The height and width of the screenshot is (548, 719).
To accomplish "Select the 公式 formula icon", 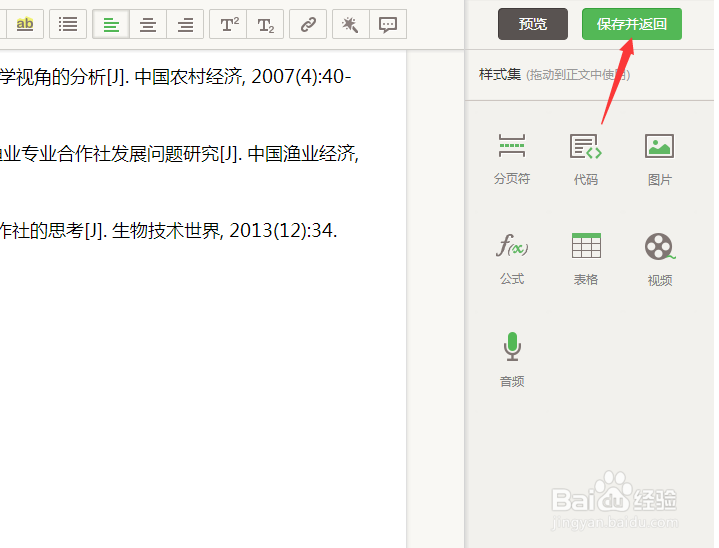I will click(512, 245).
